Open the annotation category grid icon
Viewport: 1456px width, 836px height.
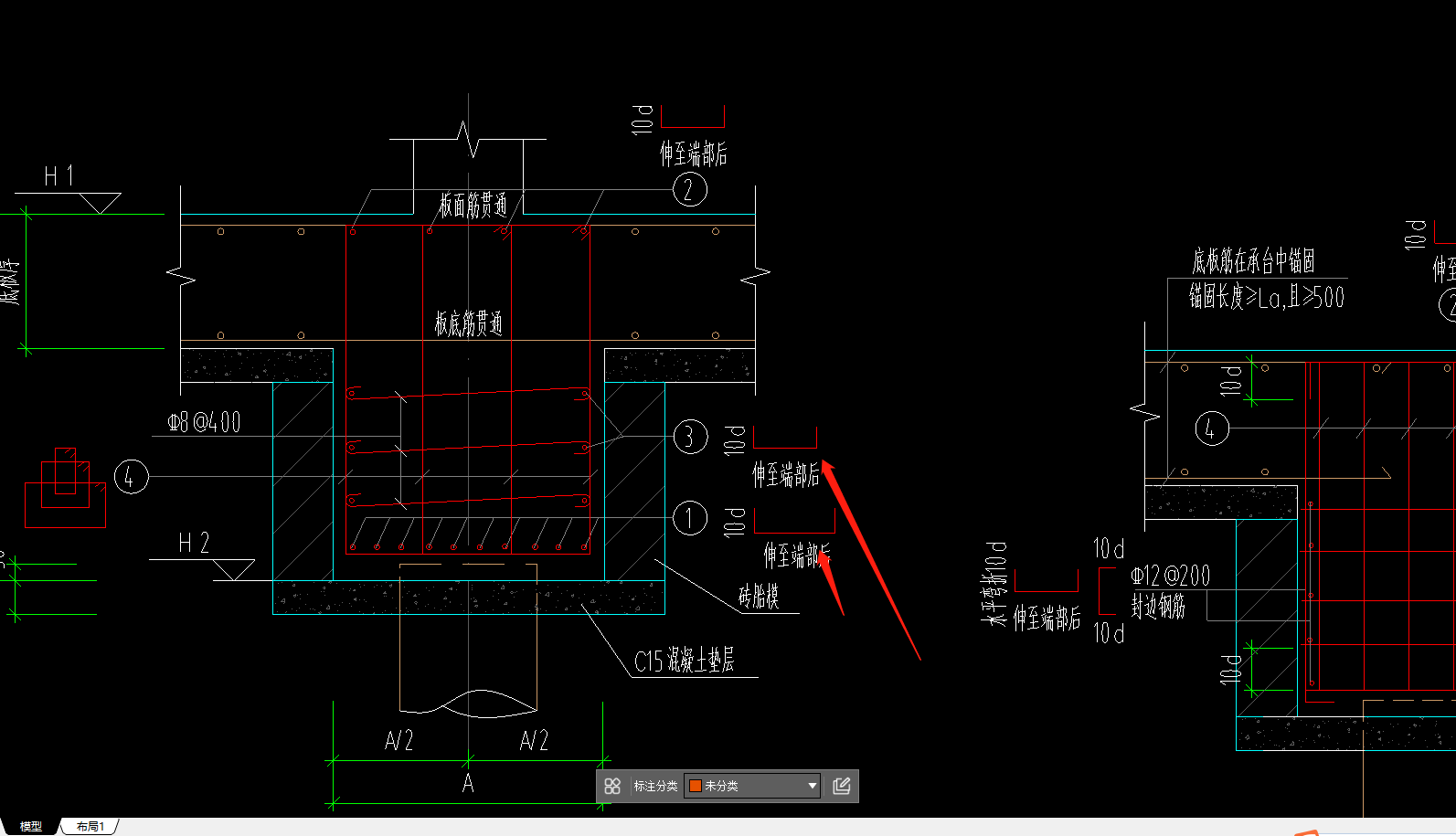coord(612,786)
